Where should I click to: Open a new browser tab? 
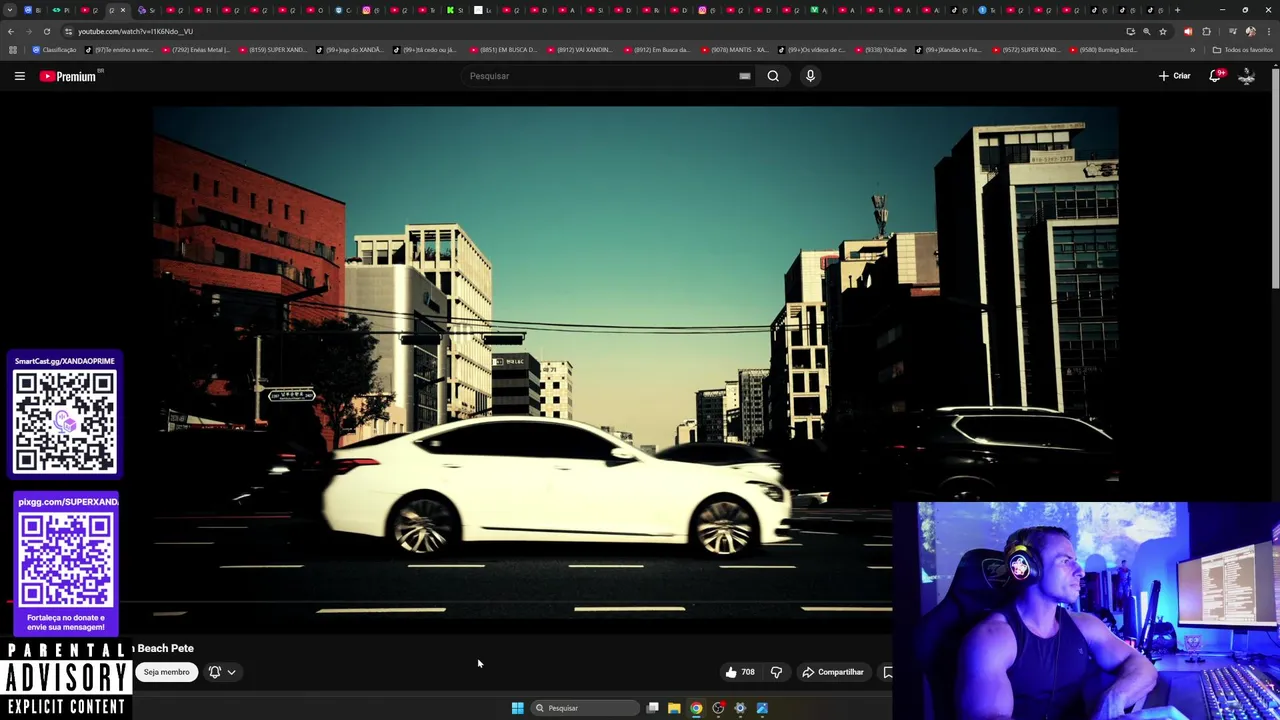pos(1177,10)
